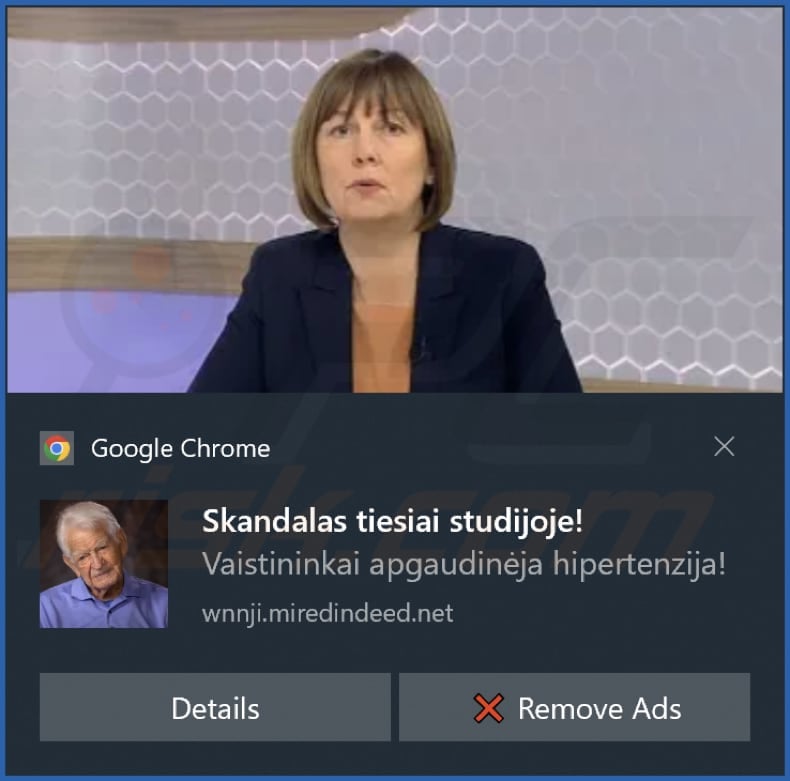Click the word 'Ads' on the button
The image size is (790, 781).
[656, 708]
